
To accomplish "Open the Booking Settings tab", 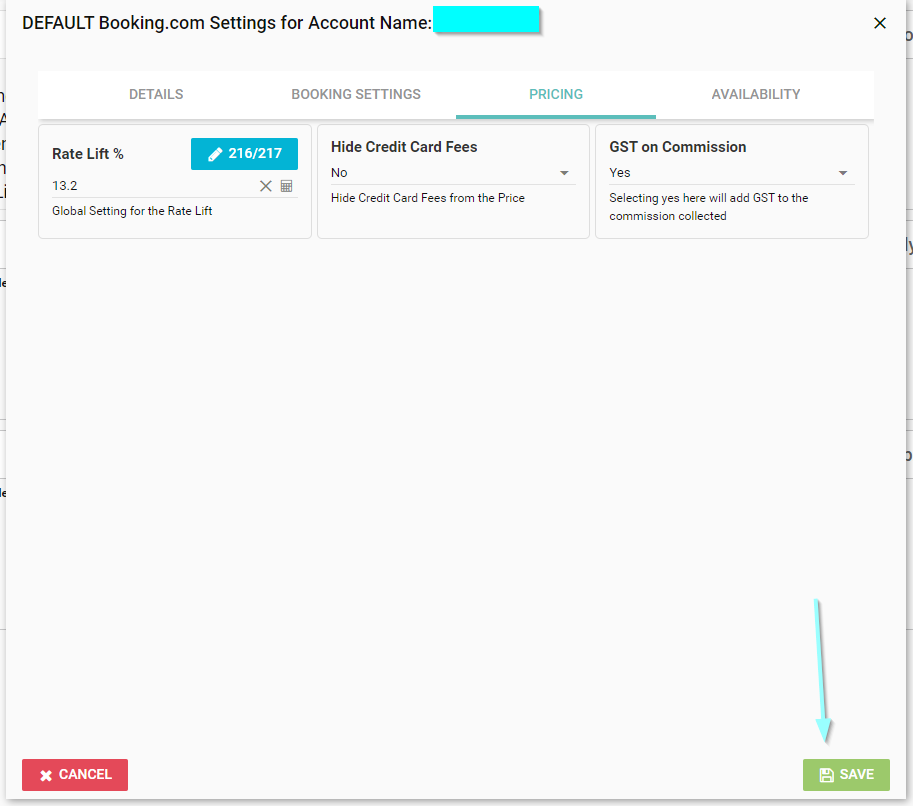I will click(356, 94).
